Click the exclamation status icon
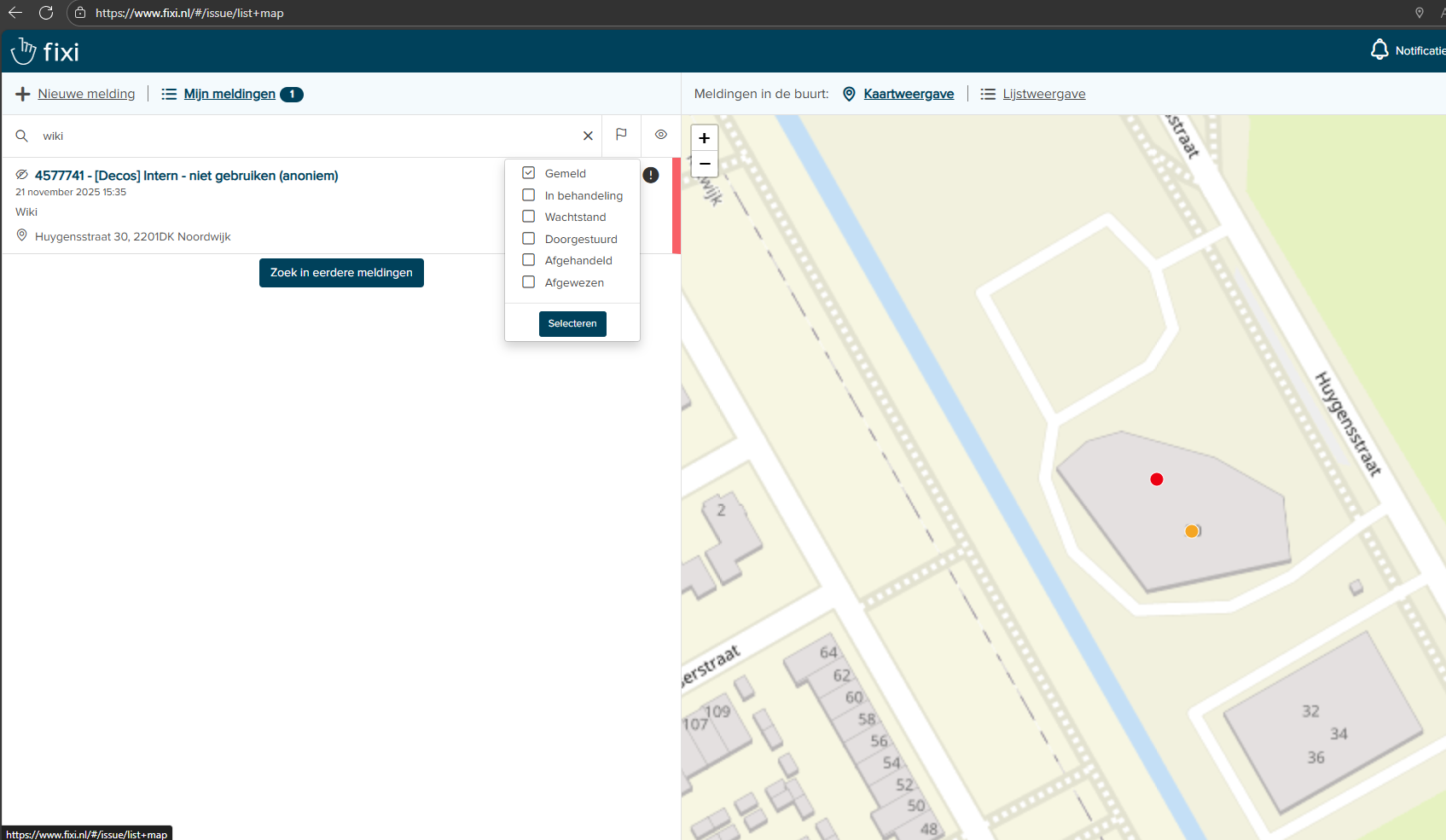 651,175
